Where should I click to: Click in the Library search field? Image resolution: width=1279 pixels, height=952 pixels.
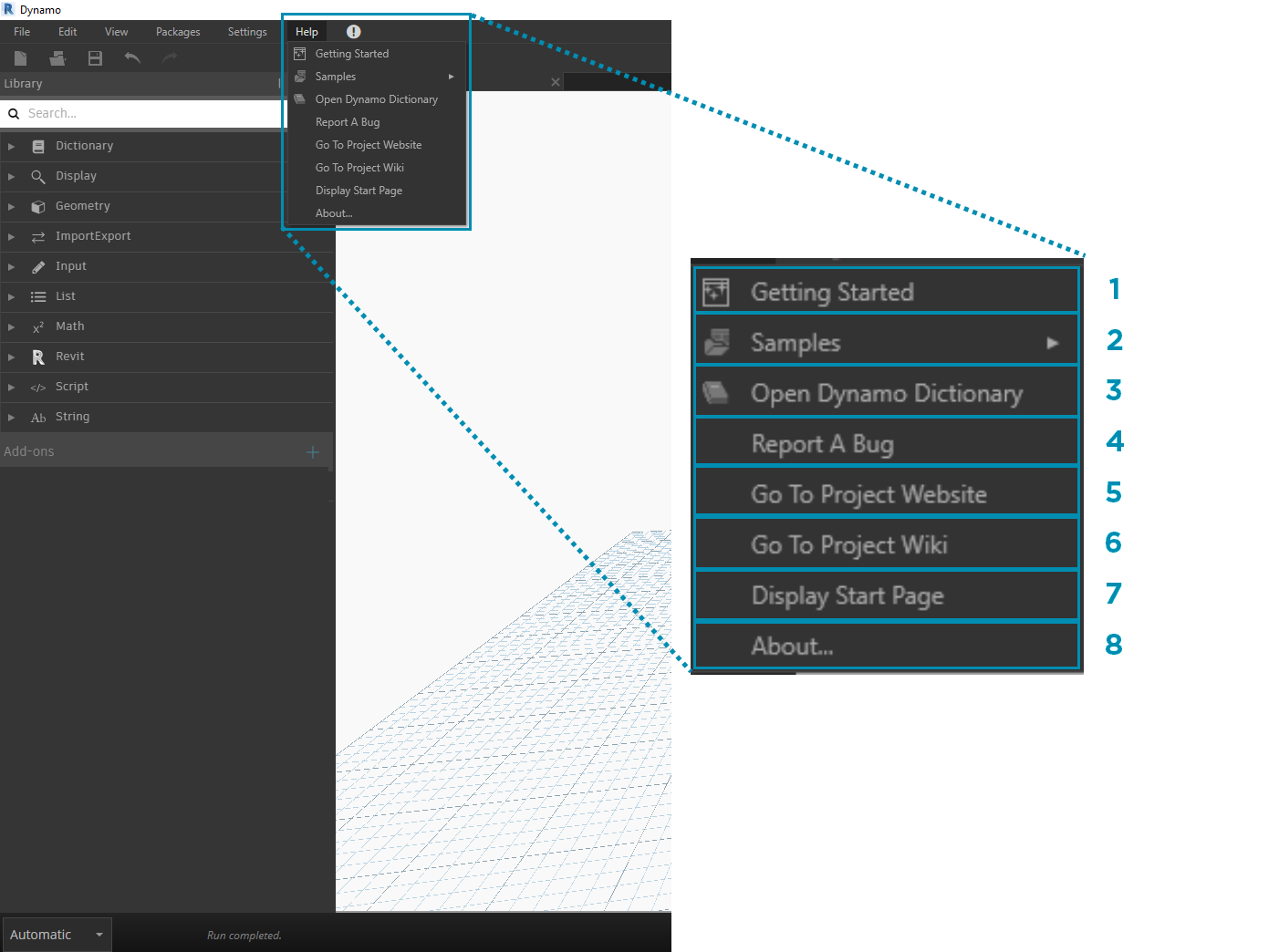(x=146, y=114)
